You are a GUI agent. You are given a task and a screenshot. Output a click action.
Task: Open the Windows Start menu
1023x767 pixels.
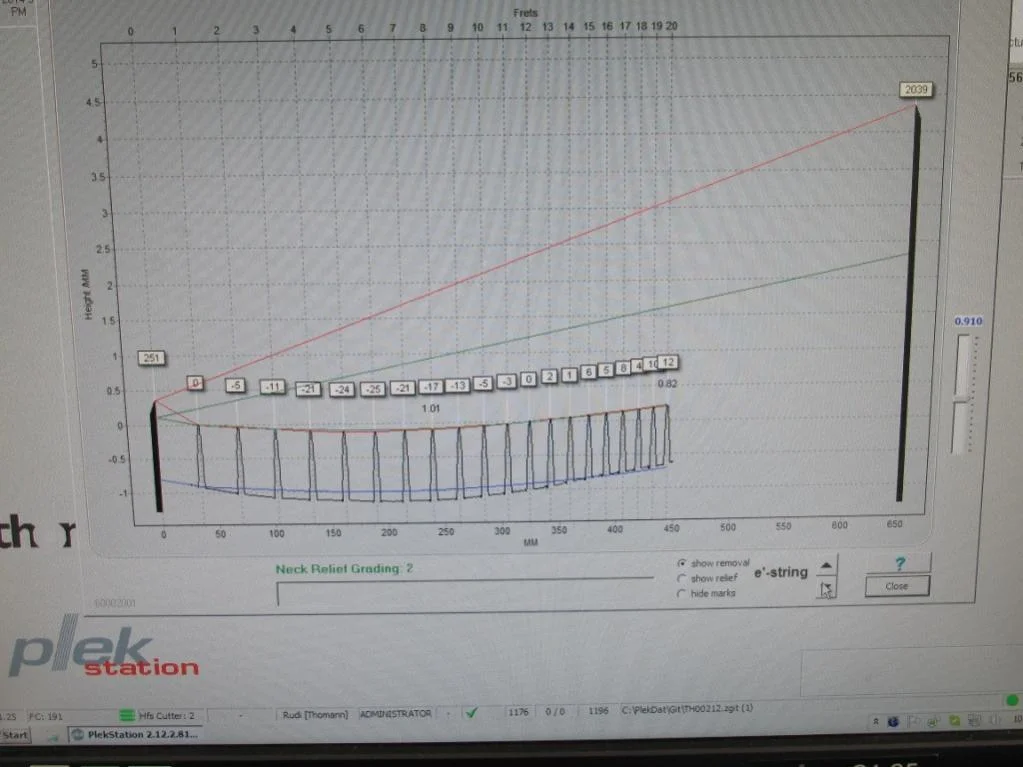[x=14, y=735]
